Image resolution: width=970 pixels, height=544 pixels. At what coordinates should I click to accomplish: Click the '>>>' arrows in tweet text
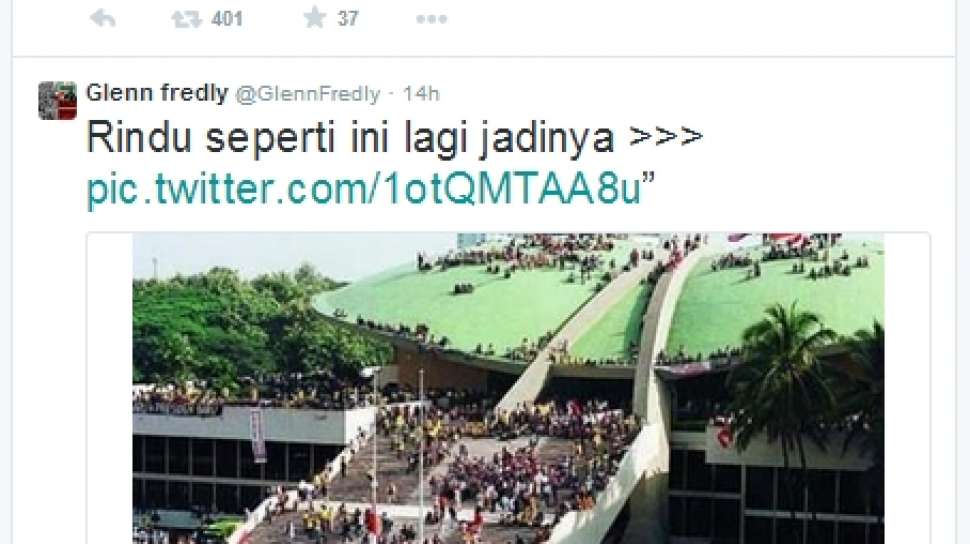coord(666,137)
